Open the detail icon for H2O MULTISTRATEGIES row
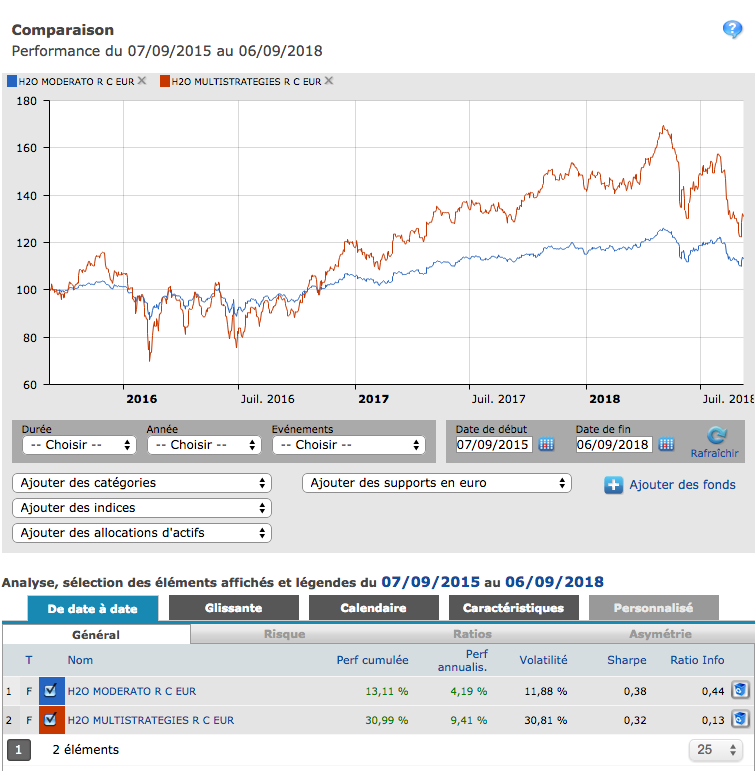Viewport: 756px width, 771px height. 740,719
